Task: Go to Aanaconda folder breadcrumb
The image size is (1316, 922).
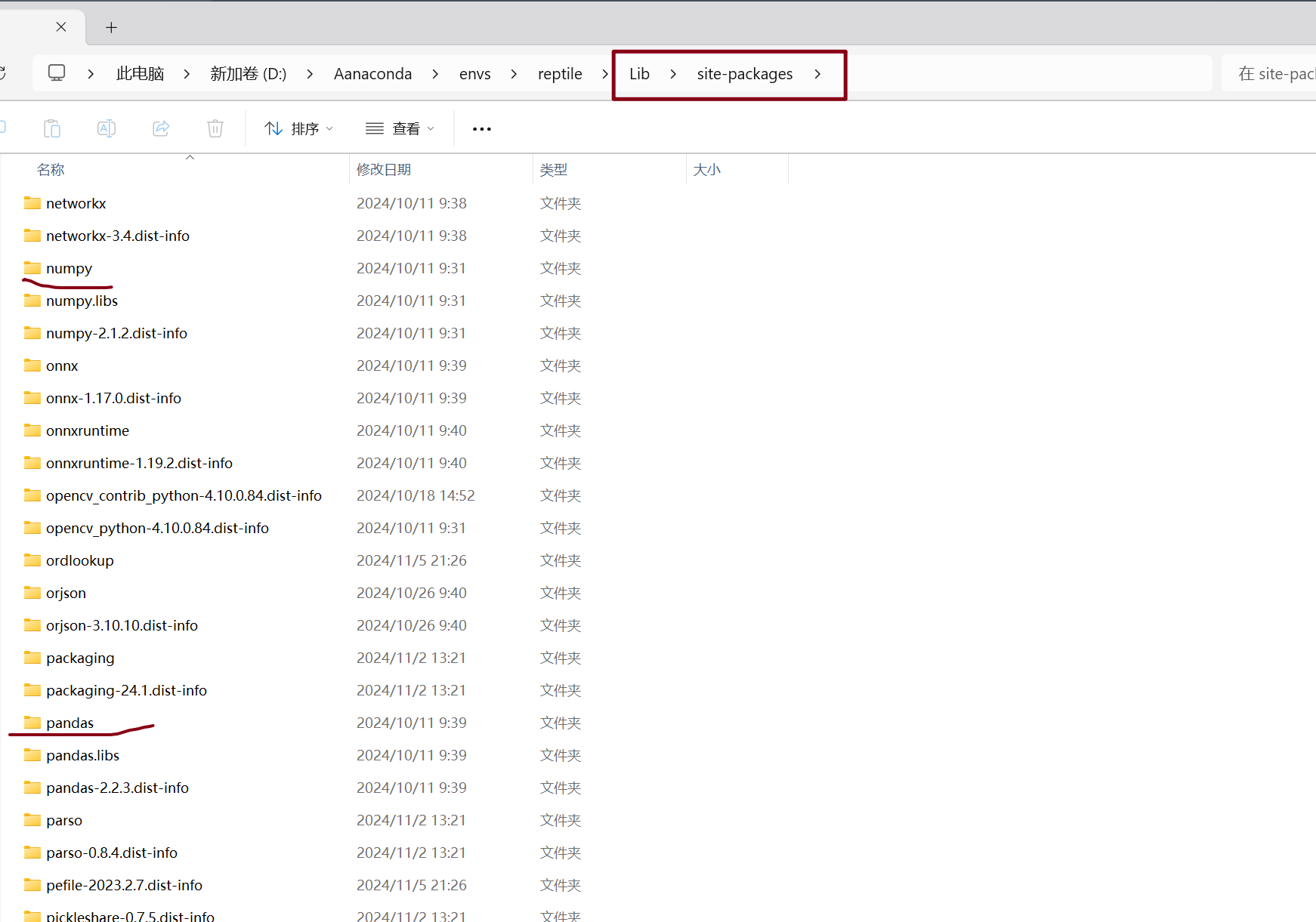Action: pyautogui.click(x=373, y=74)
